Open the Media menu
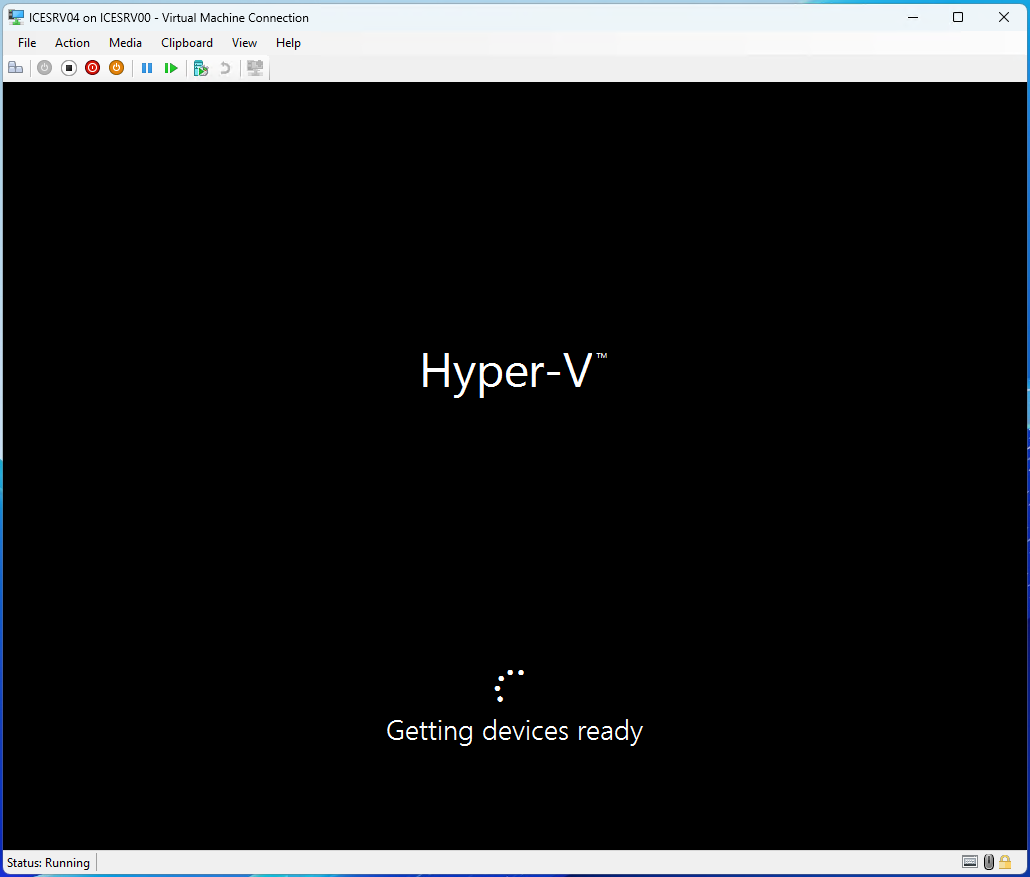Image resolution: width=1030 pixels, height=877 pixels. coord(125,43)
